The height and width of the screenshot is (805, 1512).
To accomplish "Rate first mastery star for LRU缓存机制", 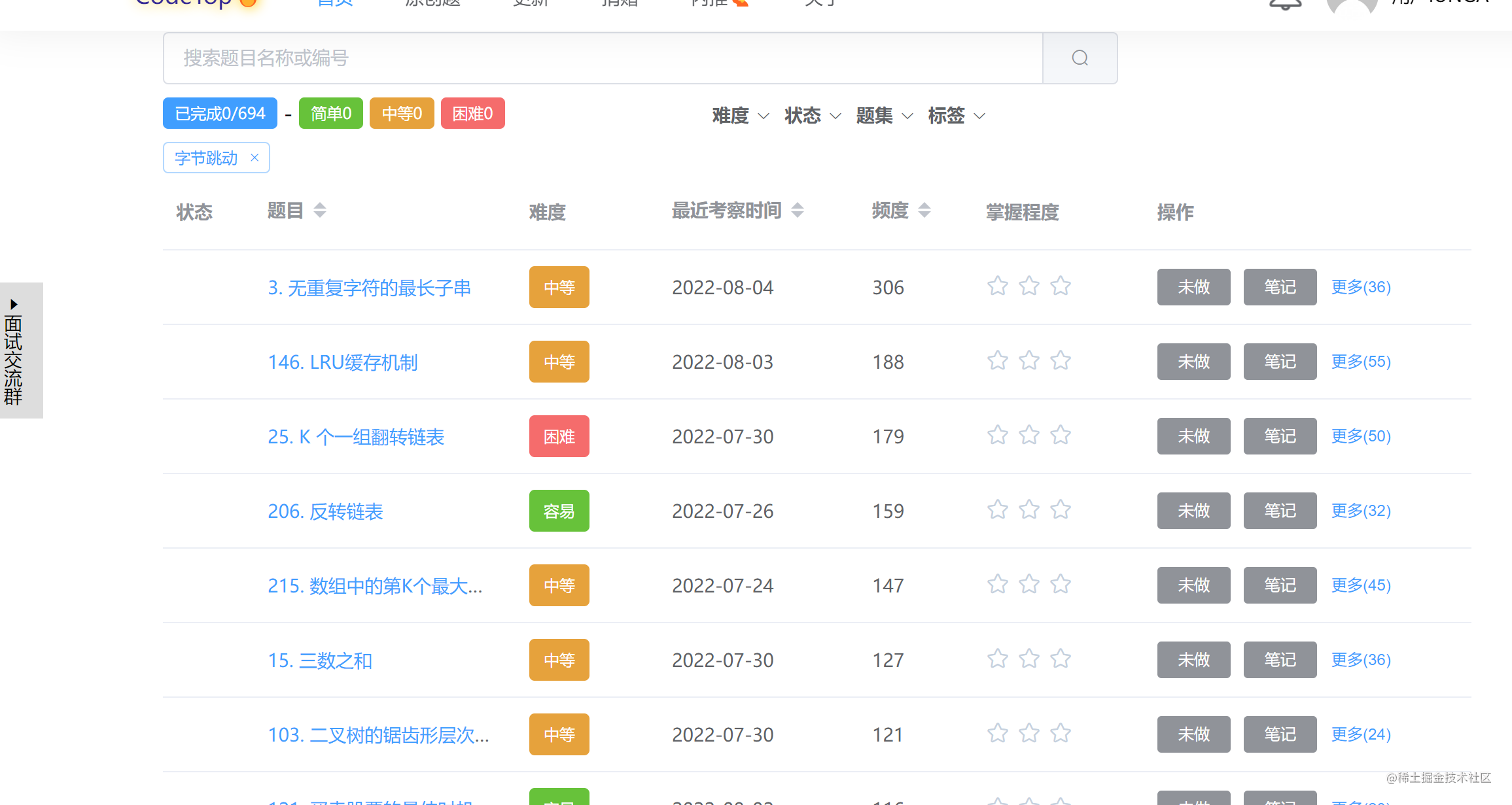I will click(997, 360).
